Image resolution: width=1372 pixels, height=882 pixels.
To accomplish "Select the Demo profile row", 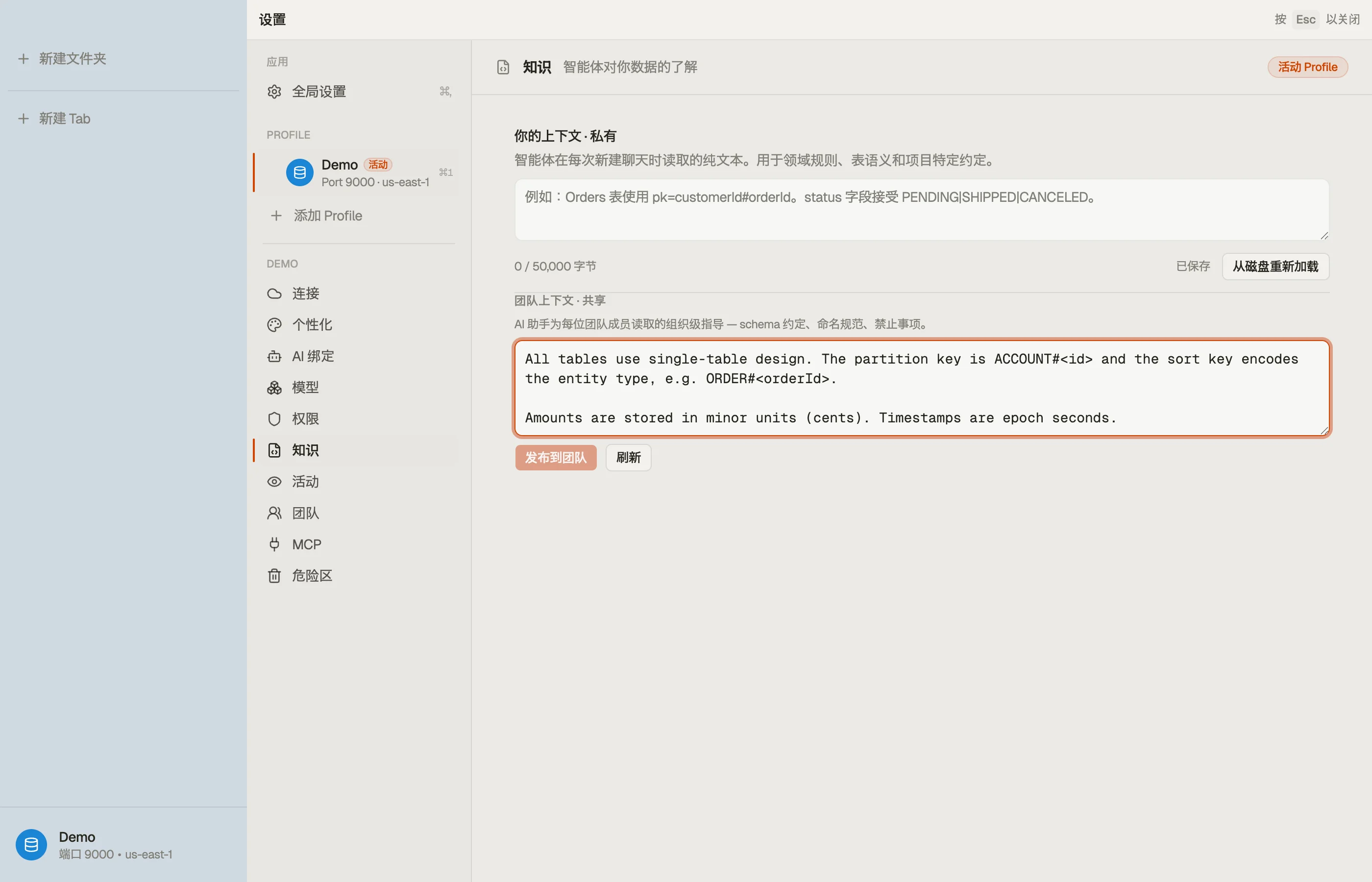I will click(x=359, y=172).
